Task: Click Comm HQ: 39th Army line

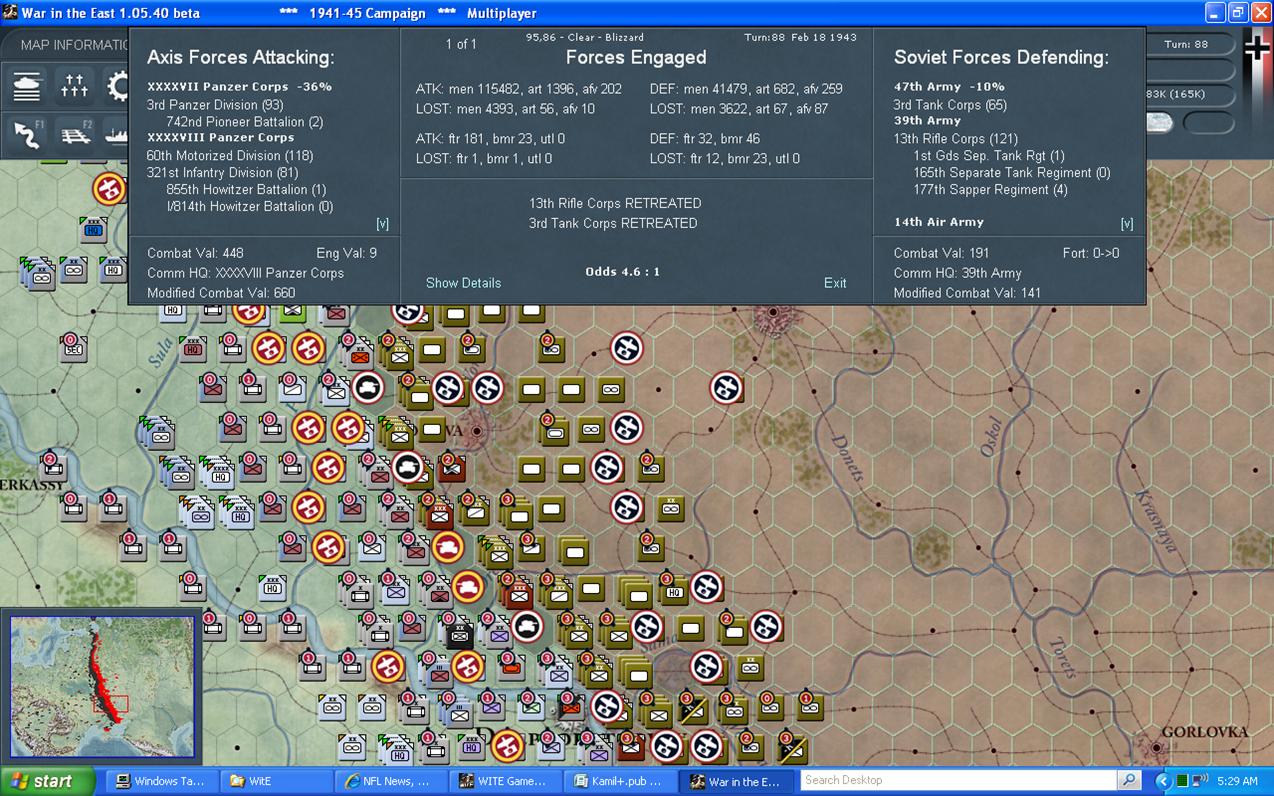Action: pyautogui.click(x=957, y=273)
